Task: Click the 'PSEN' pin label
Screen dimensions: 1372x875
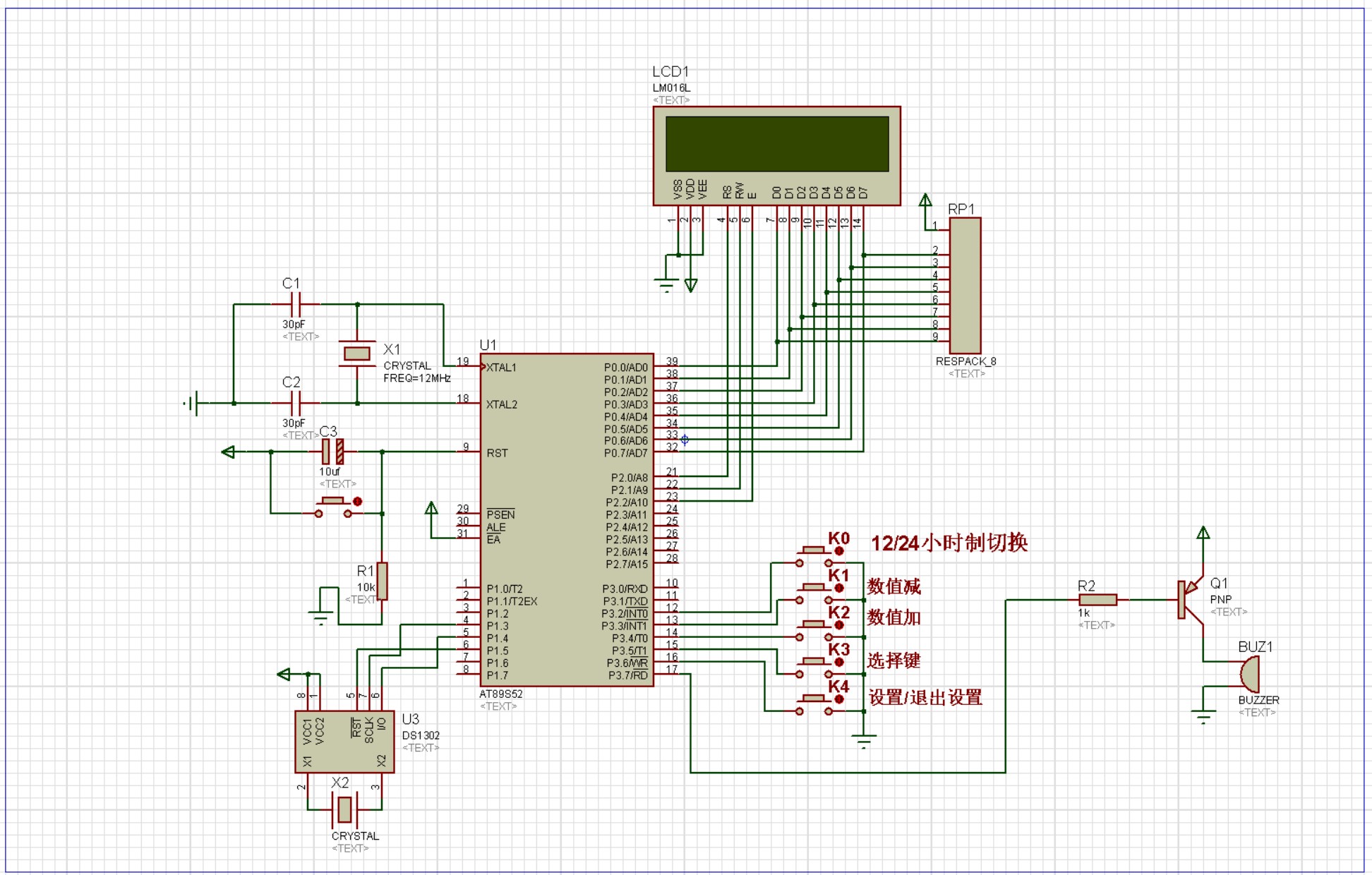Action: pos(500,514)
